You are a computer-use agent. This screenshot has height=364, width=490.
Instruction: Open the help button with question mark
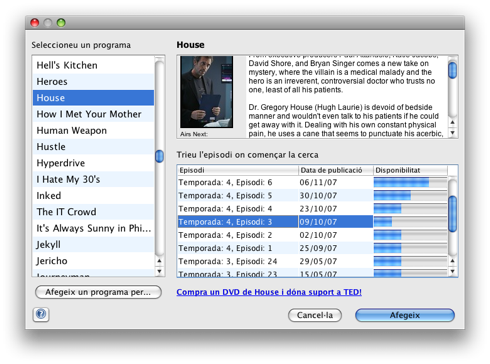[x=41, y=314]
